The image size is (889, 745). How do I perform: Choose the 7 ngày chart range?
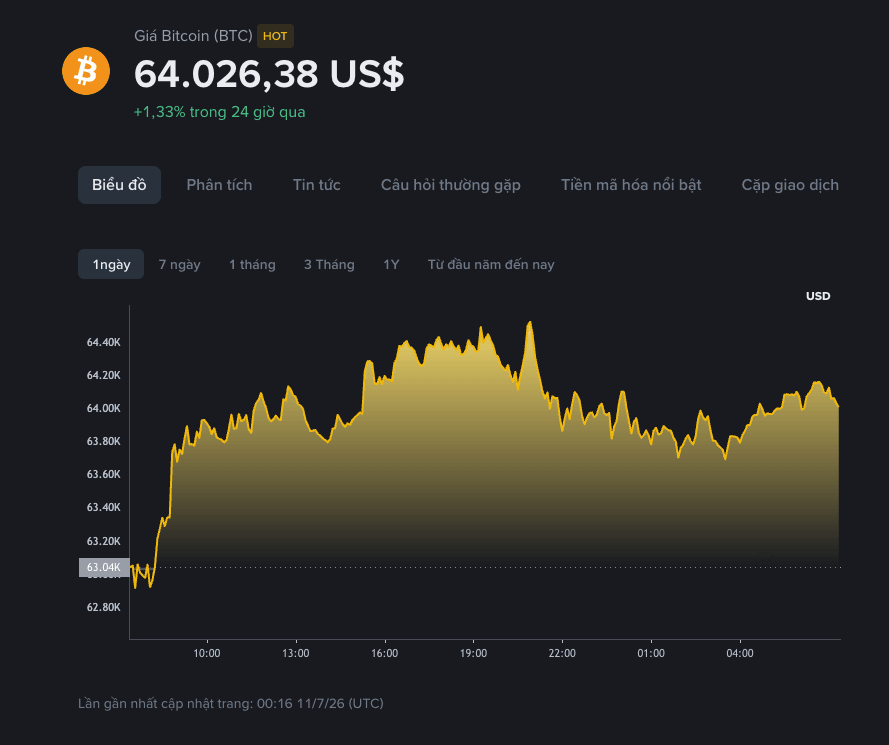tap(179, 265)
